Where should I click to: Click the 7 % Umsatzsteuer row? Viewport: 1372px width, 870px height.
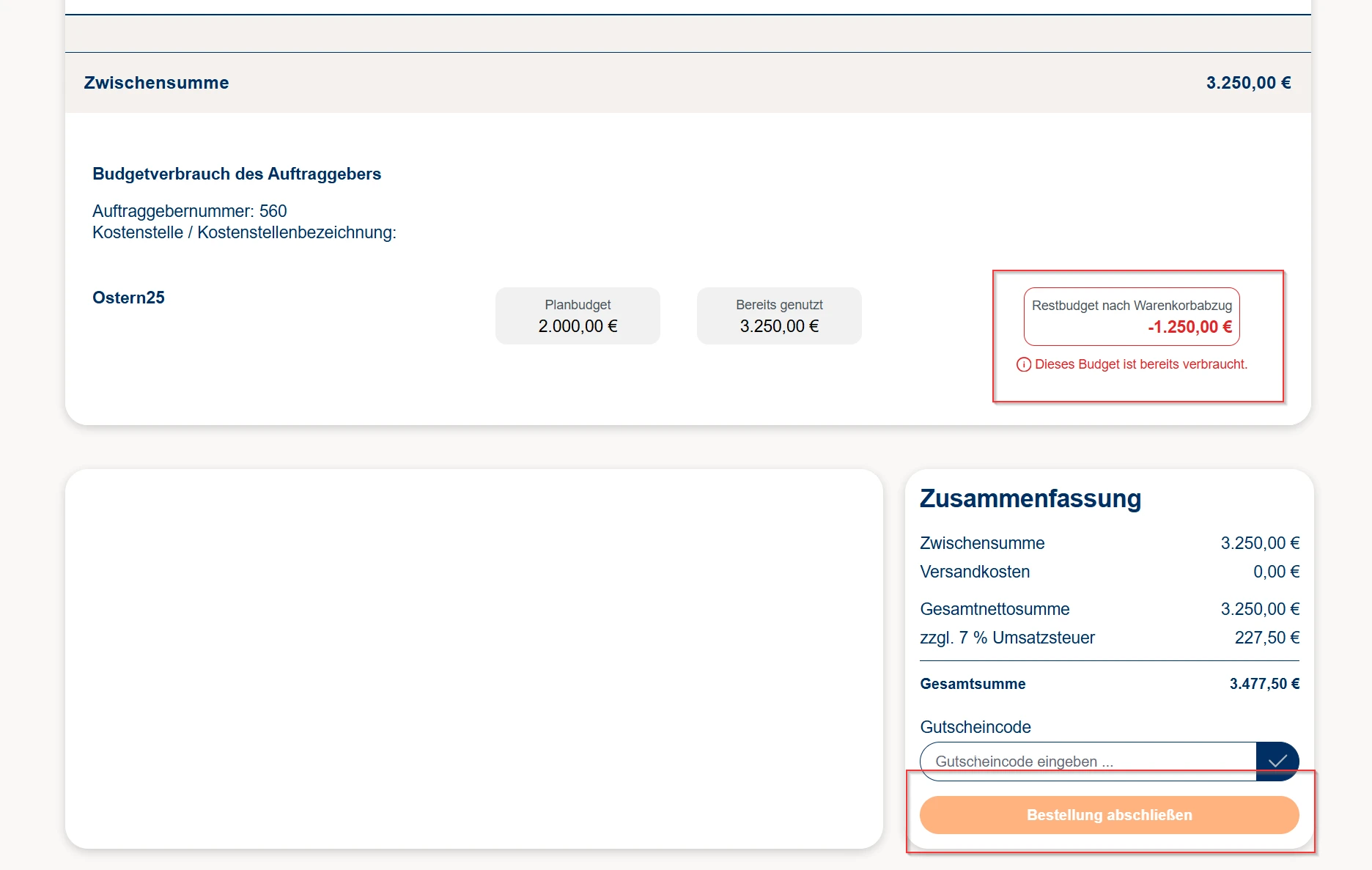[x=1109, y=638]
